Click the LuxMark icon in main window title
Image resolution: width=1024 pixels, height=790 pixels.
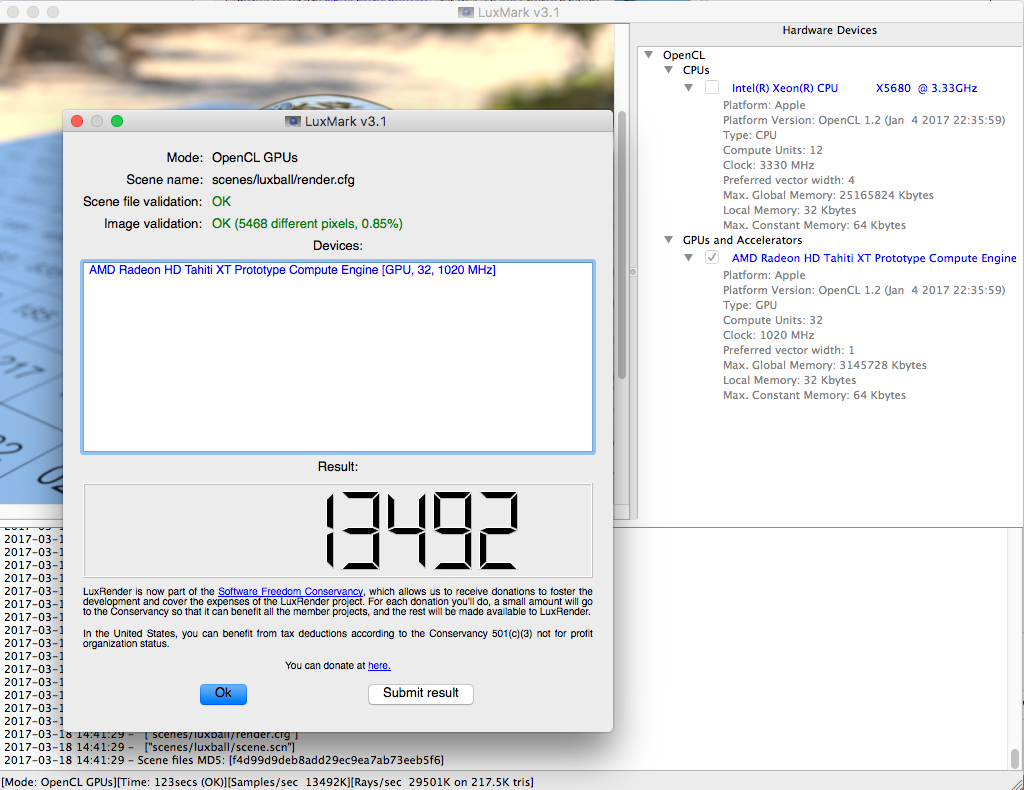point(466,12)
